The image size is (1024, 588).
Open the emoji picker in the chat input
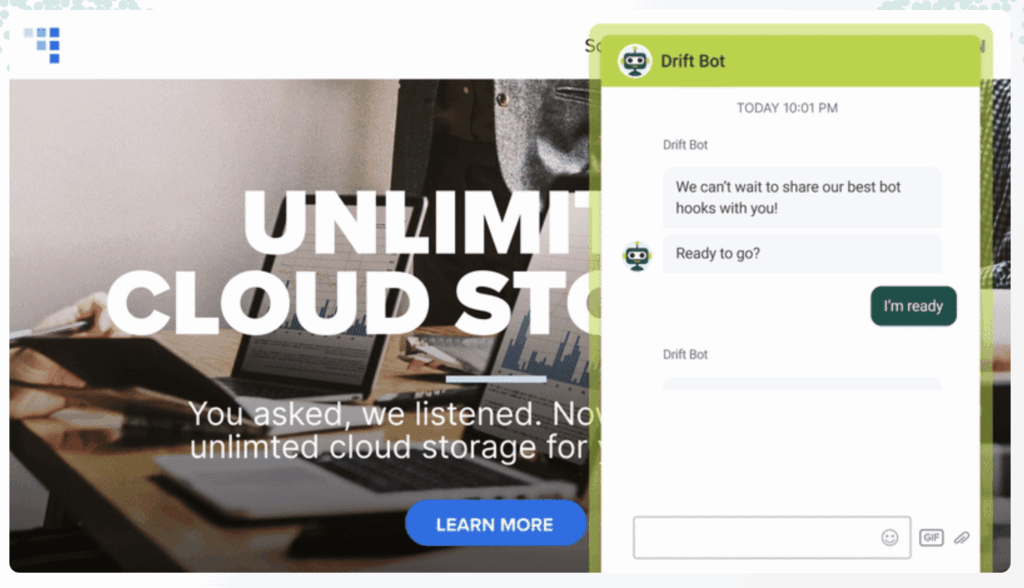click(x=889, y=537)
